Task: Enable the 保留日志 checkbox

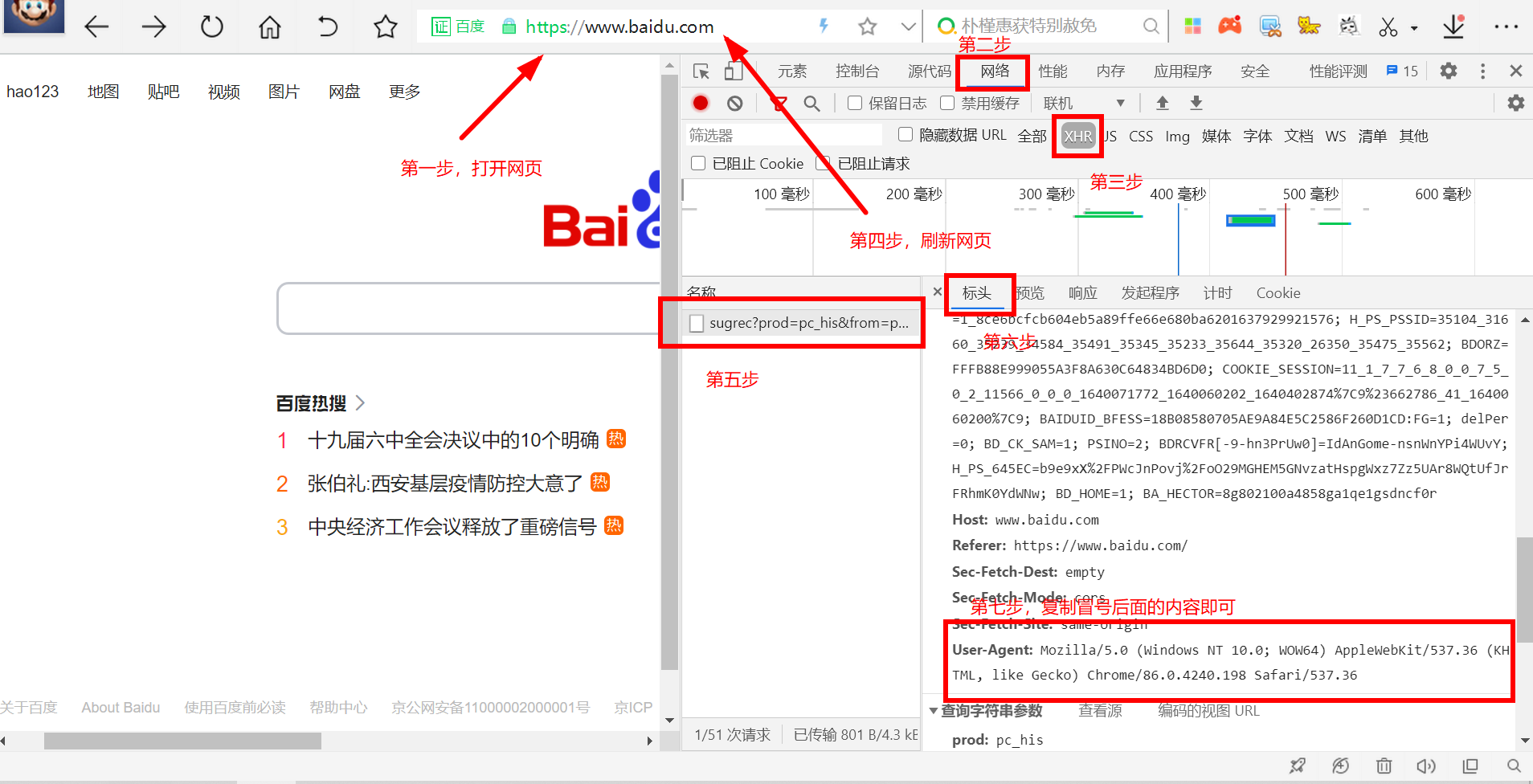Action: [x=855, y=103]
